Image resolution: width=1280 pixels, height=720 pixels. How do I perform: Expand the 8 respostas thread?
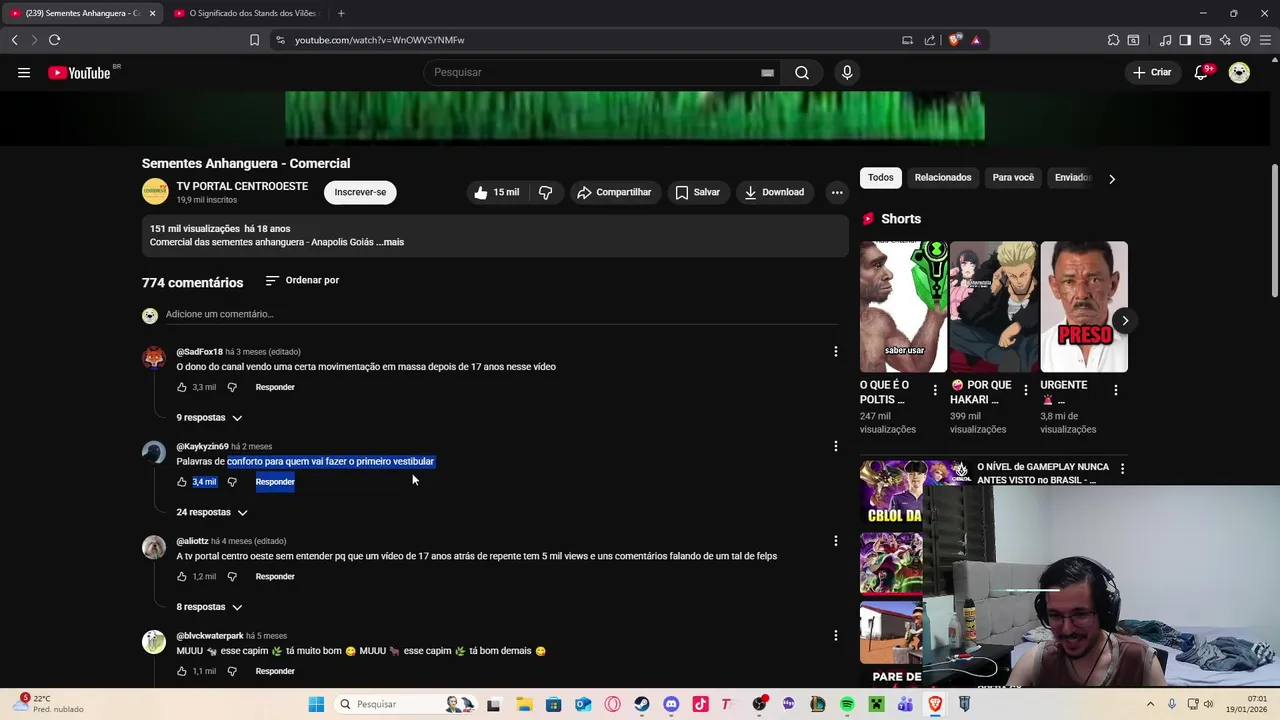coord(210,607)
